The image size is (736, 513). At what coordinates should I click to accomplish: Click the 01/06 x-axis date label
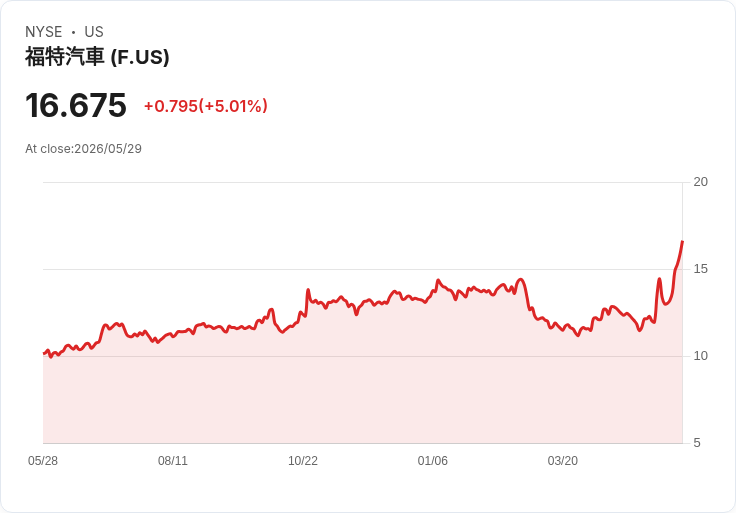(433, 461)
